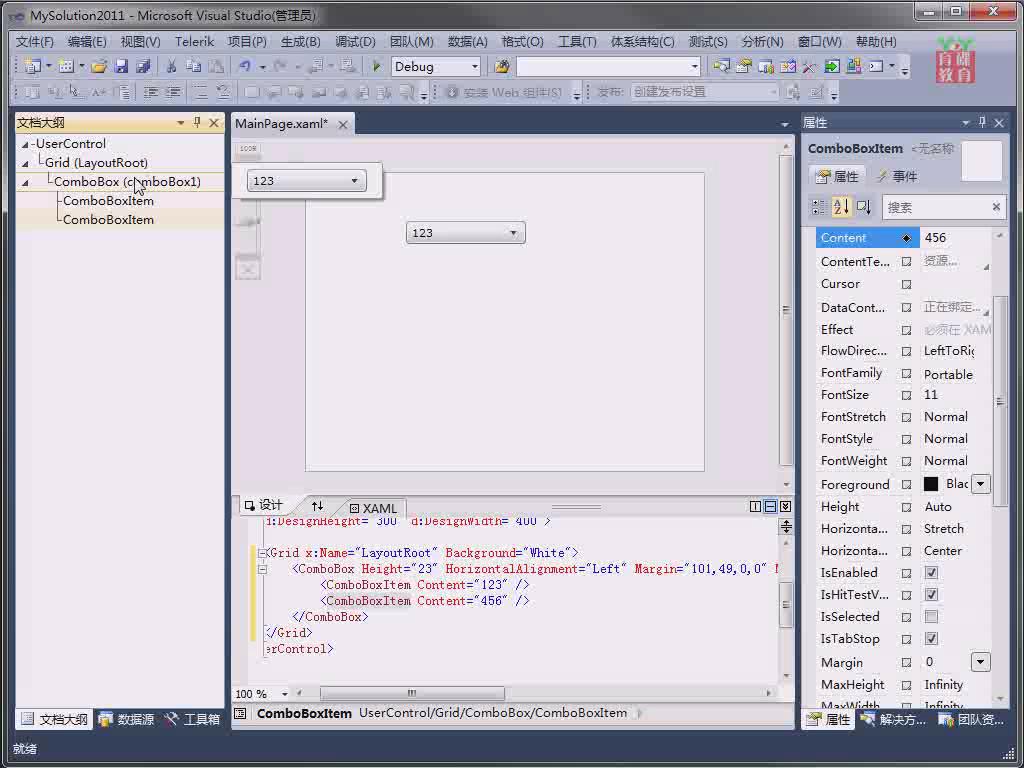1024x768 pixels.
Task: Click the Add New Item toolbar icon
Action: 65,66
